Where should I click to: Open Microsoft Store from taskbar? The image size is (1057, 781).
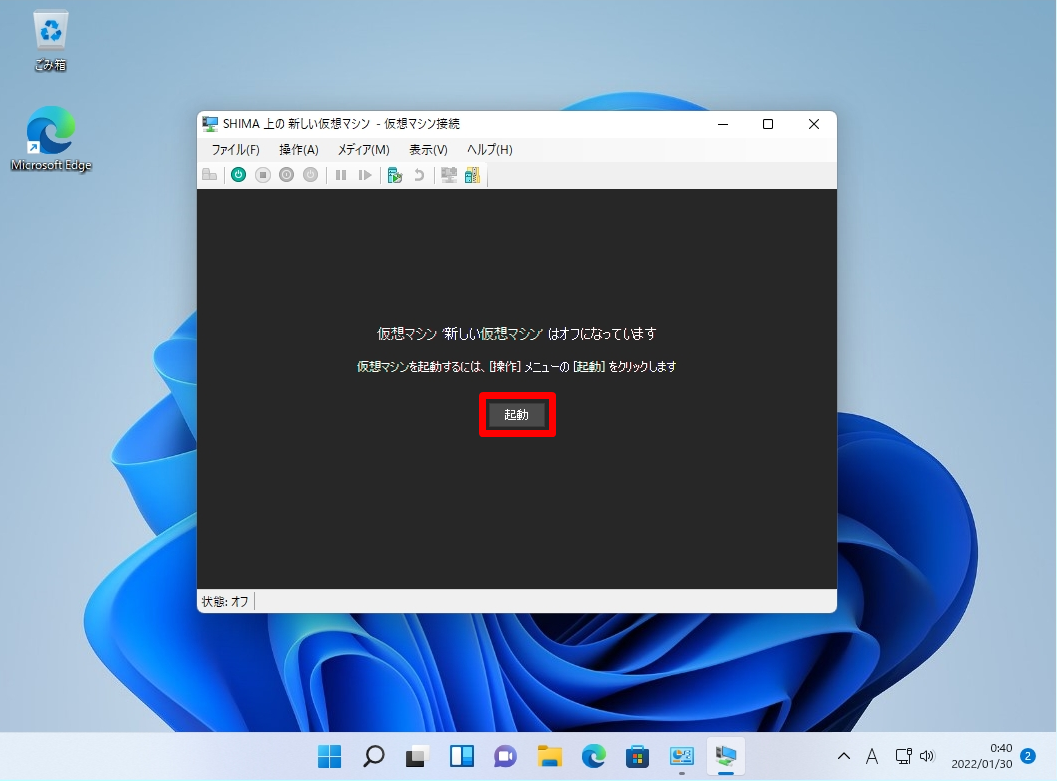tap(638, 756)
